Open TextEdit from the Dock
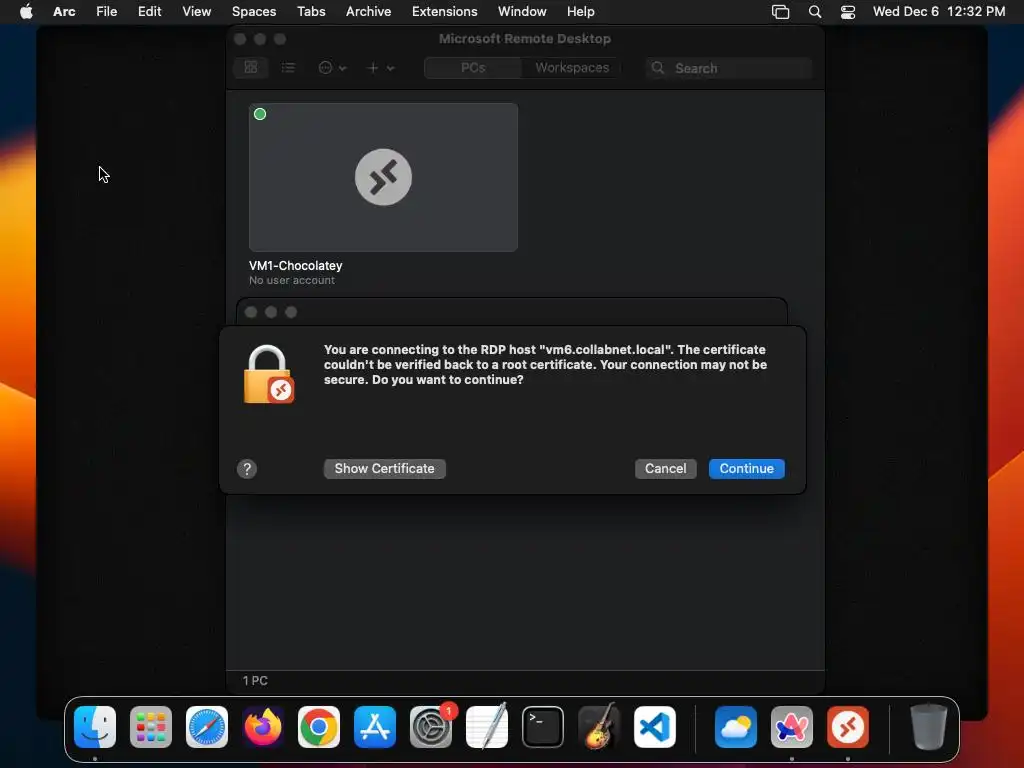Image resolution: width=1024 pixels, height=768 pixels. coord(487,727)
